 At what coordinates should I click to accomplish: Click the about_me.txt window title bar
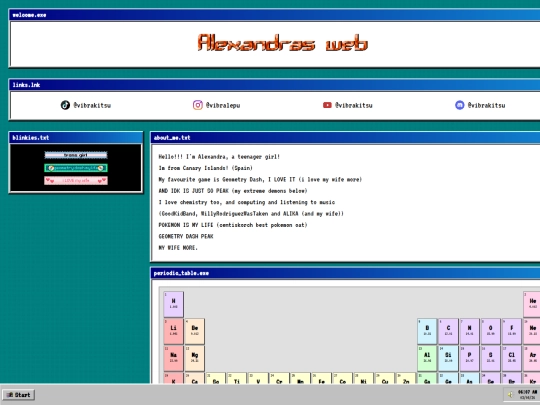point(345,138)
